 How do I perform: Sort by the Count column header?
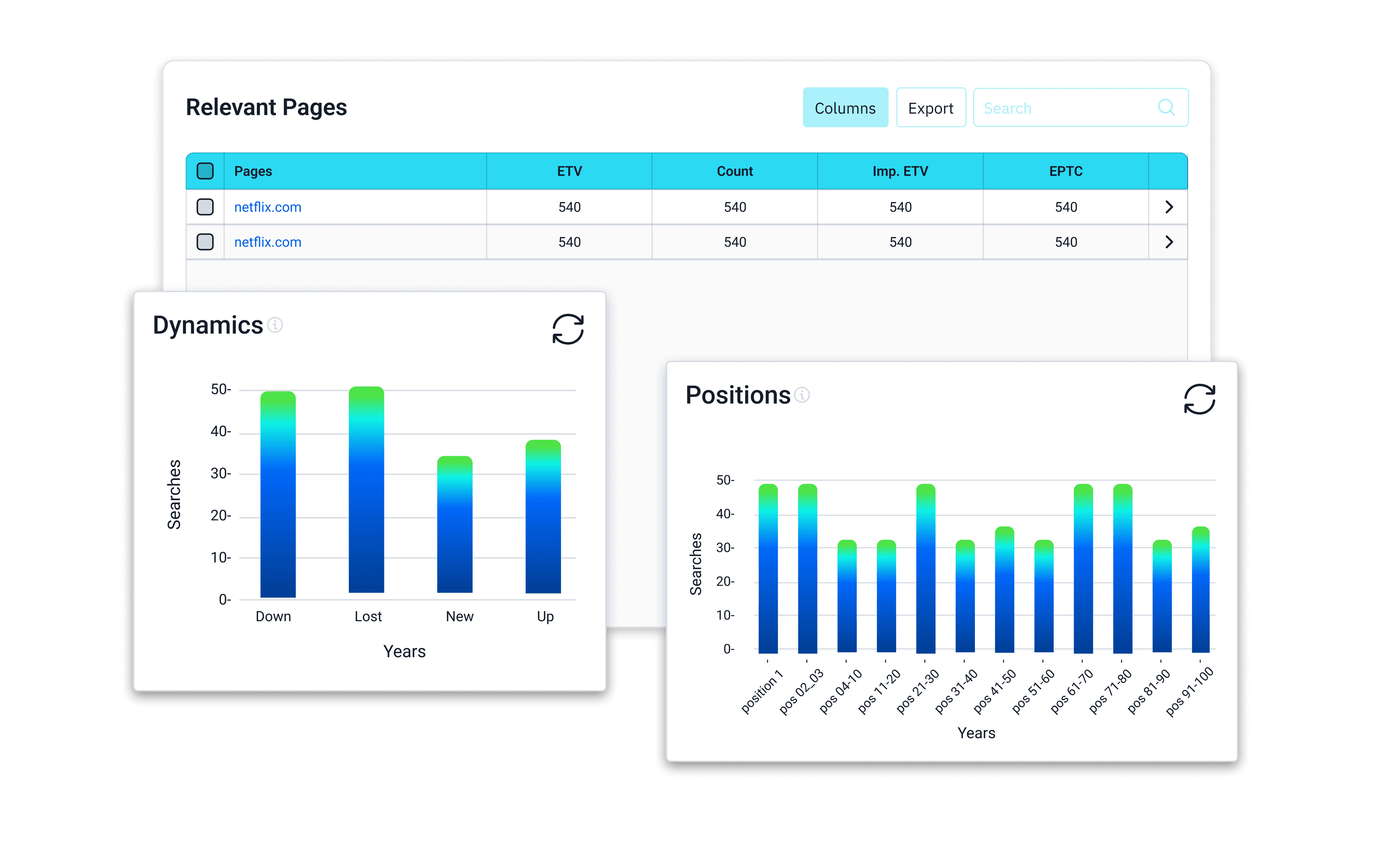tap(735, 171)
